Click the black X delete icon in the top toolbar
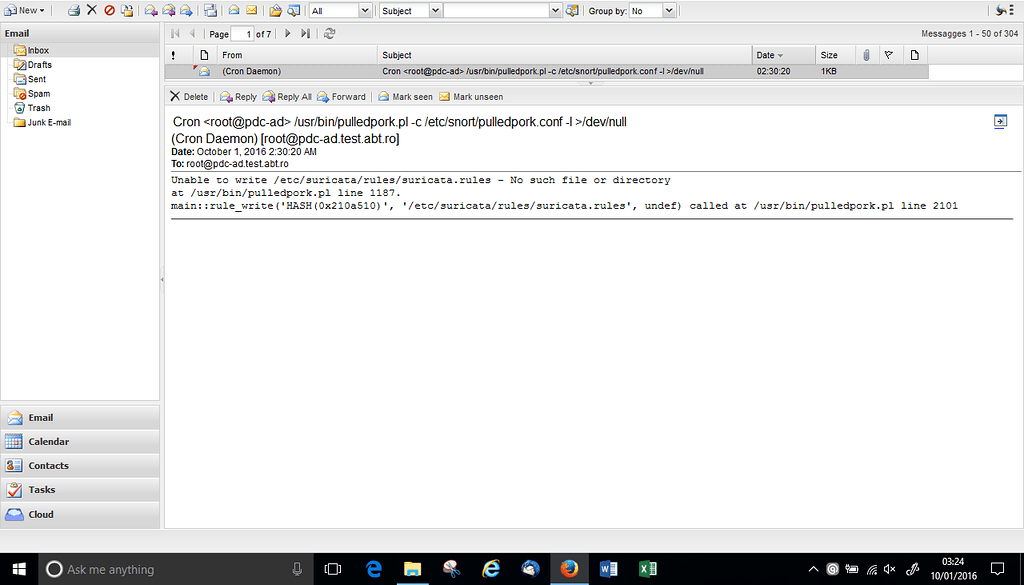1024x585 pixels. pos(92,10)
